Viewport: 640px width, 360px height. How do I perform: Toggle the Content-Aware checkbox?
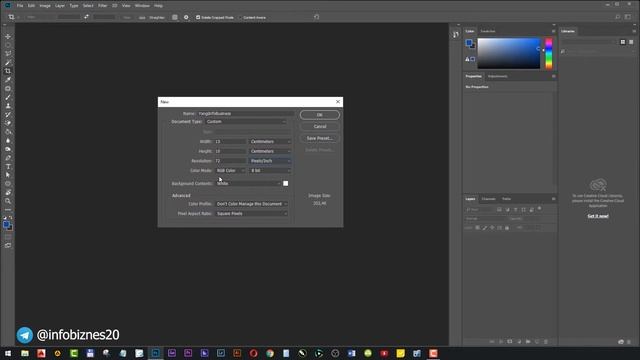241,18
